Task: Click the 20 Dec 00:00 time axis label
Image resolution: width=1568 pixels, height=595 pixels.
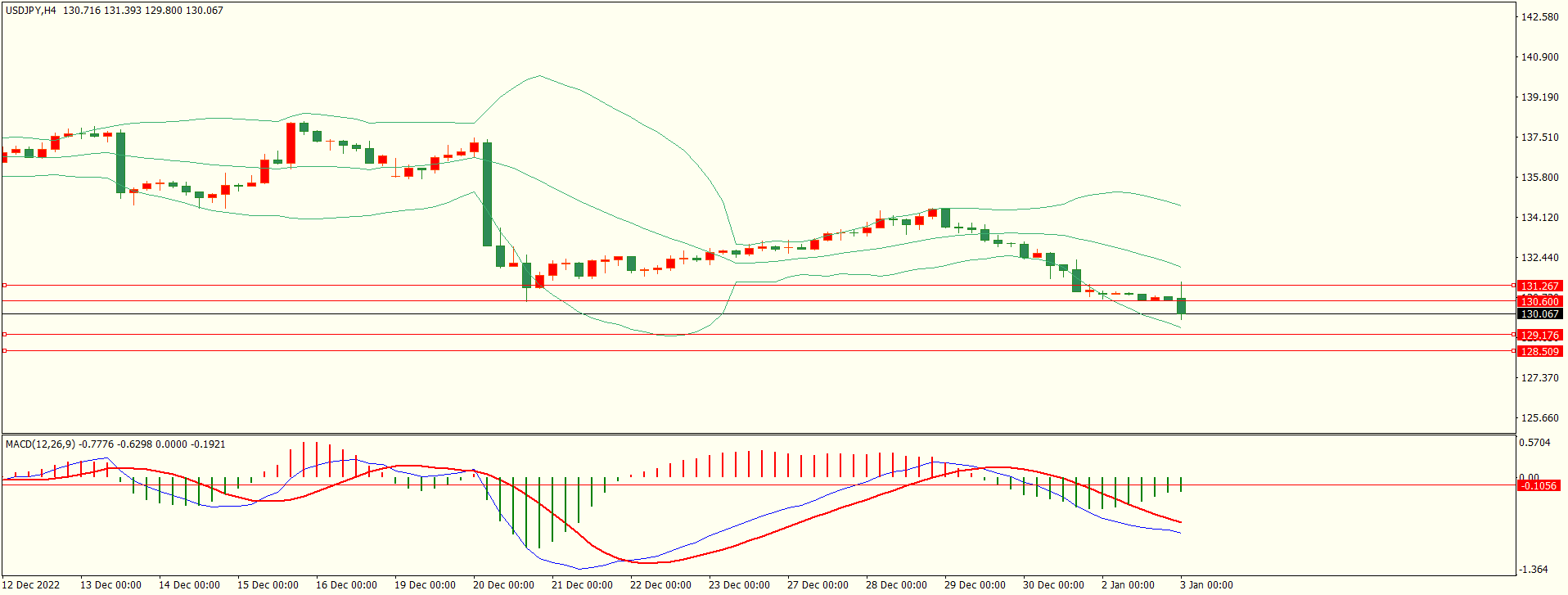Action: coord(503,584)
